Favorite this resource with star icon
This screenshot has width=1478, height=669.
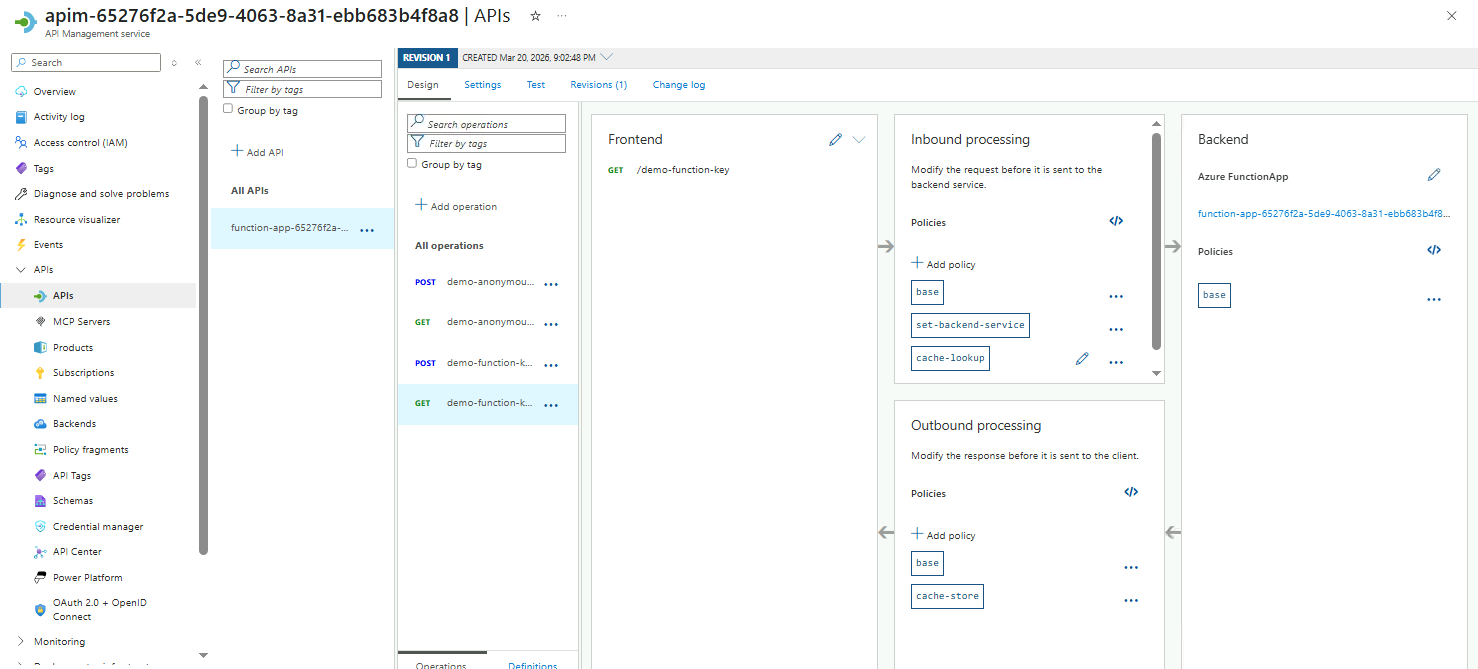pyautogui.click(x=536, y=16)
